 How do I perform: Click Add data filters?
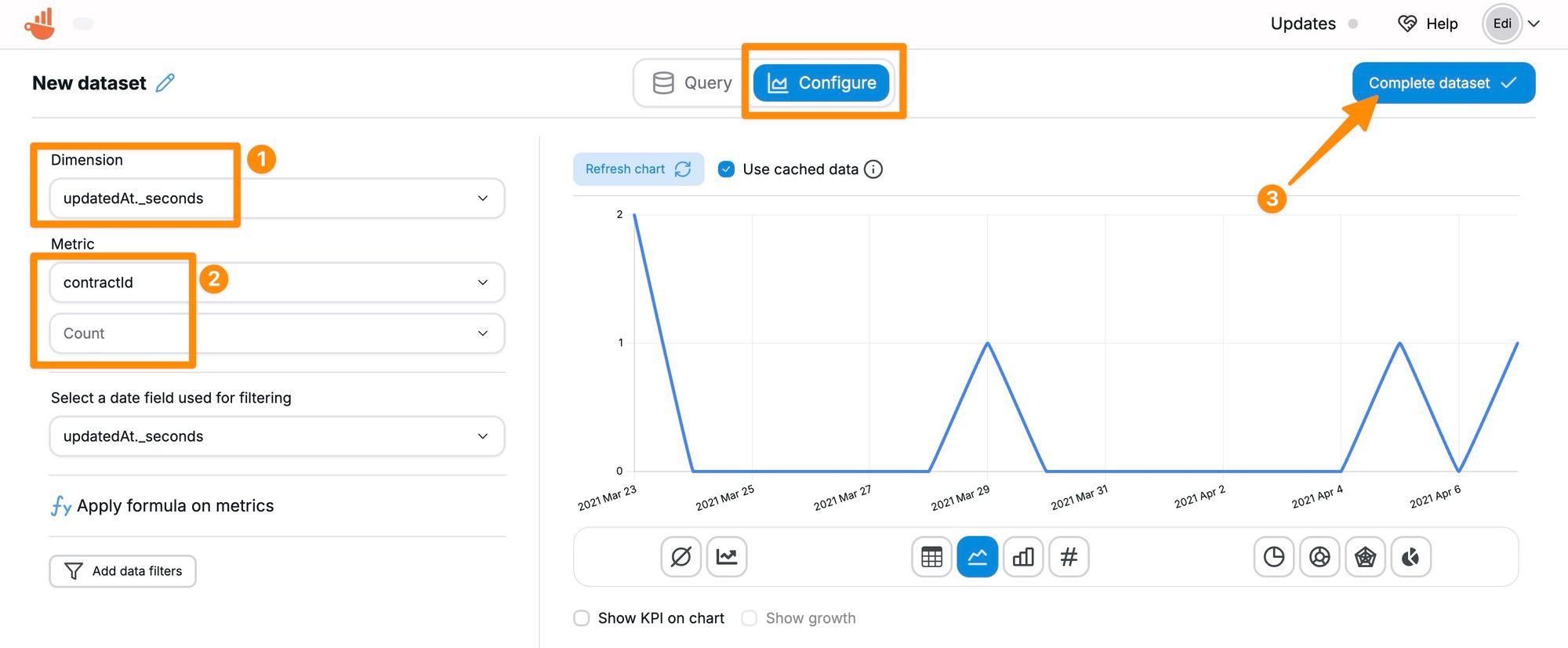(x=123, y=571)
